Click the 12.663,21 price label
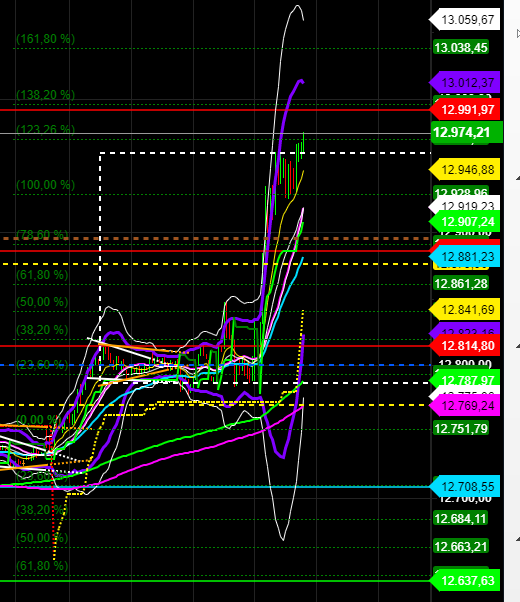Viewport: 520px width, 602px height. 460,546
